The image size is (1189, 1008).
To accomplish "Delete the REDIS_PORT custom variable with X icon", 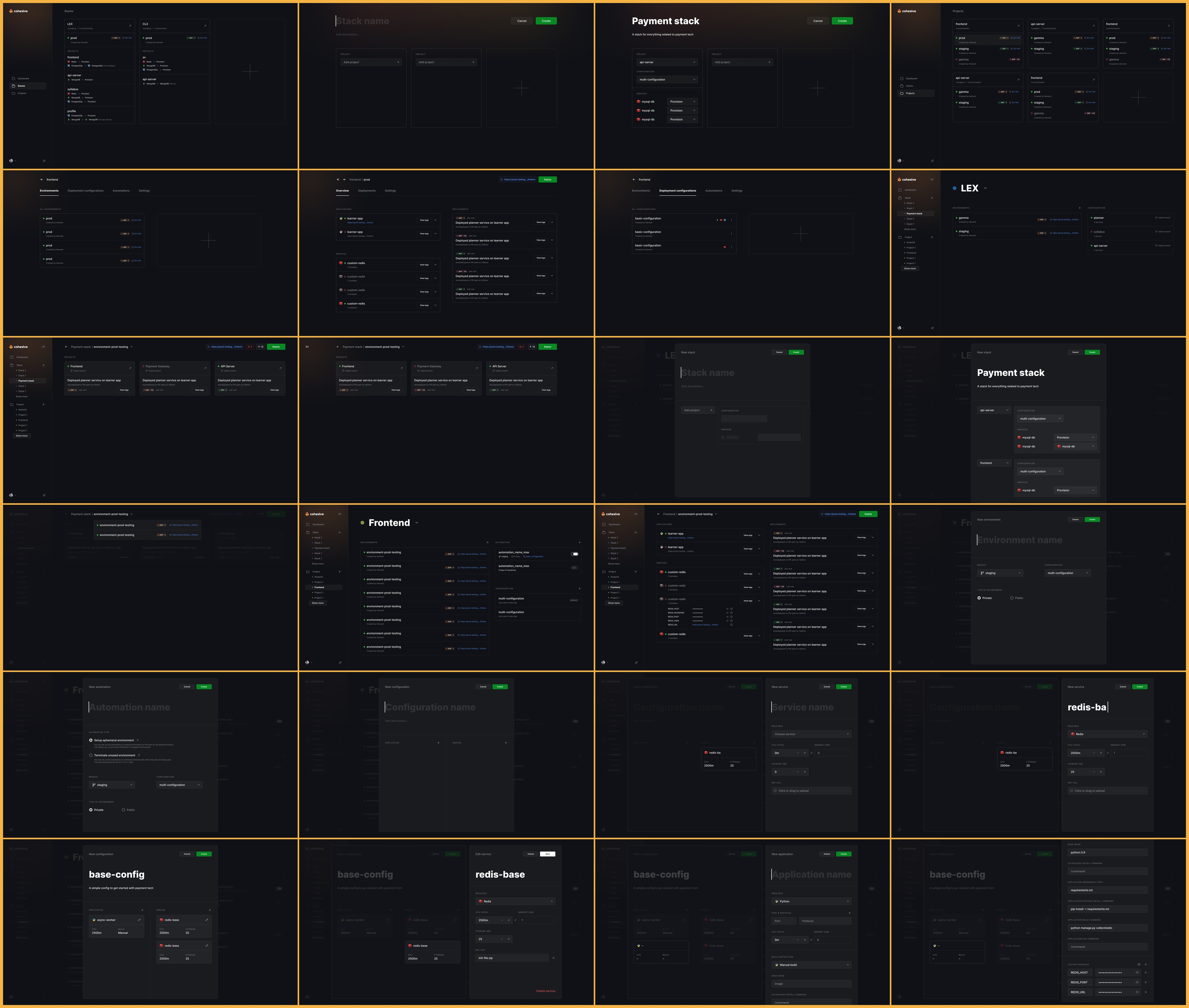I will (1145, 982).
